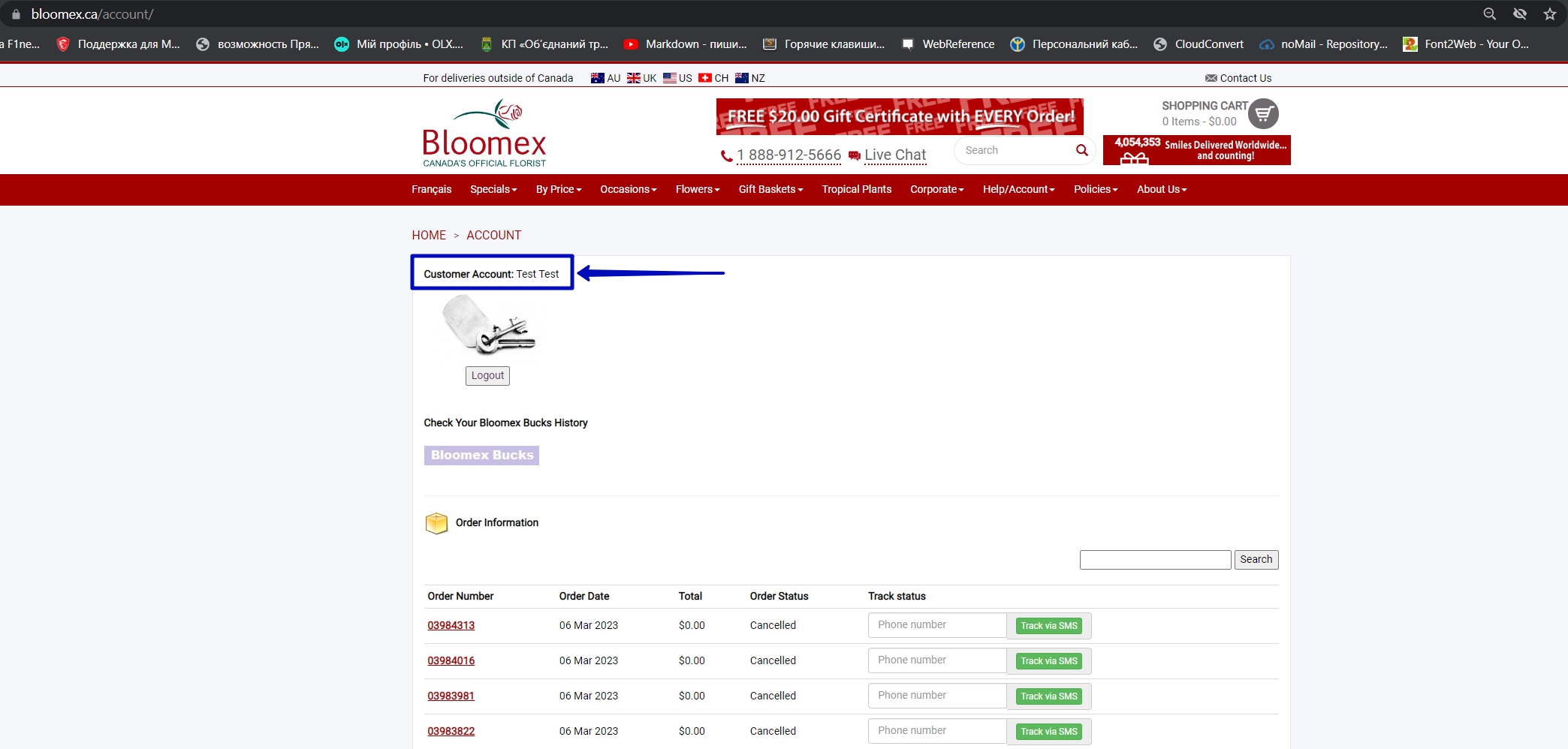Open the Font2Web bookmark
Image resolution: width=1568 pixels, height=749 pixels.
tap(1467, 44)
